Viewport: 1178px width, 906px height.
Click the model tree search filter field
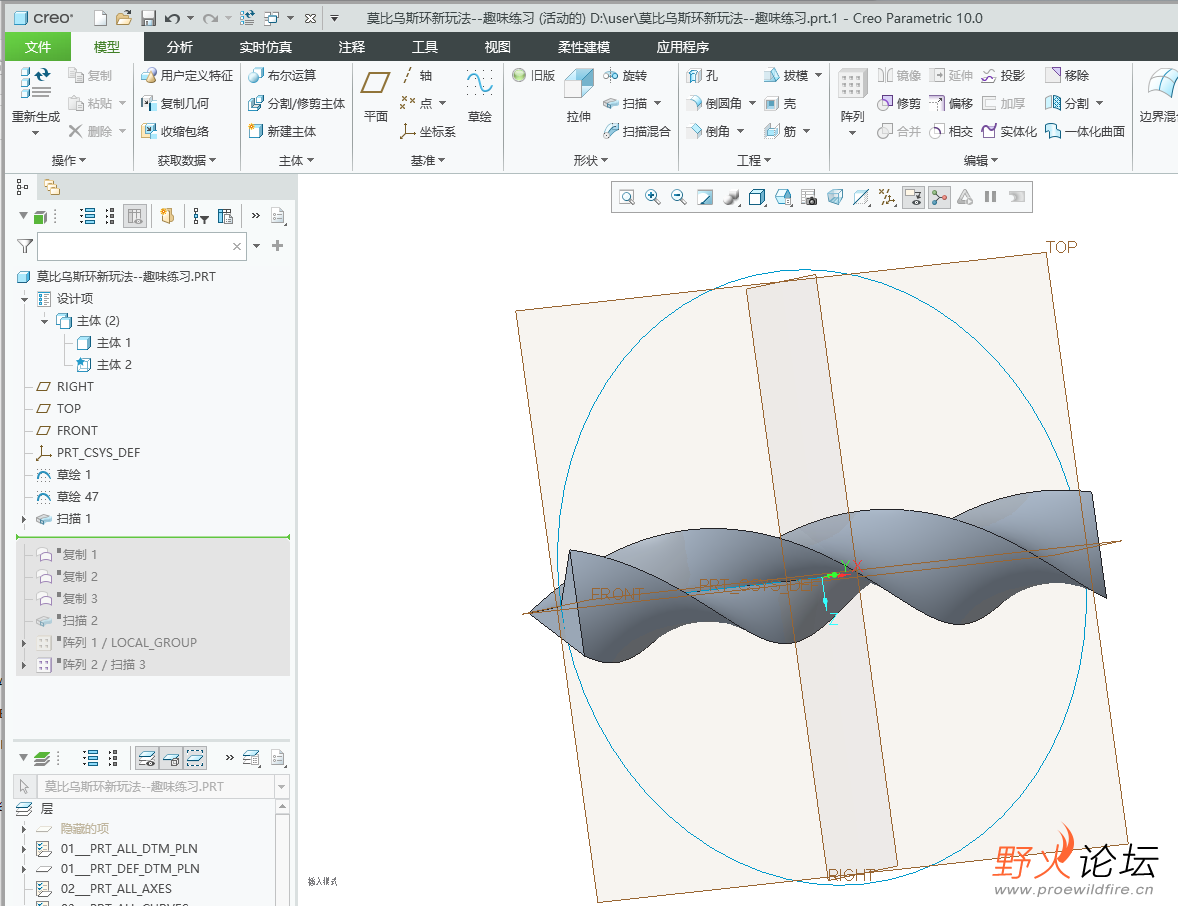click(142, 246)
